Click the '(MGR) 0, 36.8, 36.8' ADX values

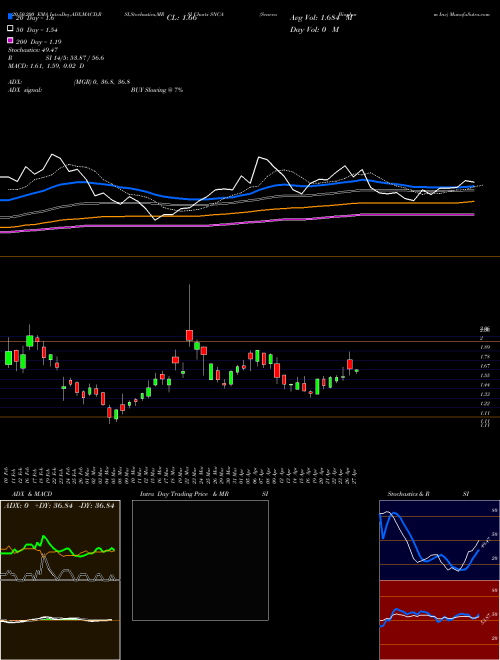(102, 82)
